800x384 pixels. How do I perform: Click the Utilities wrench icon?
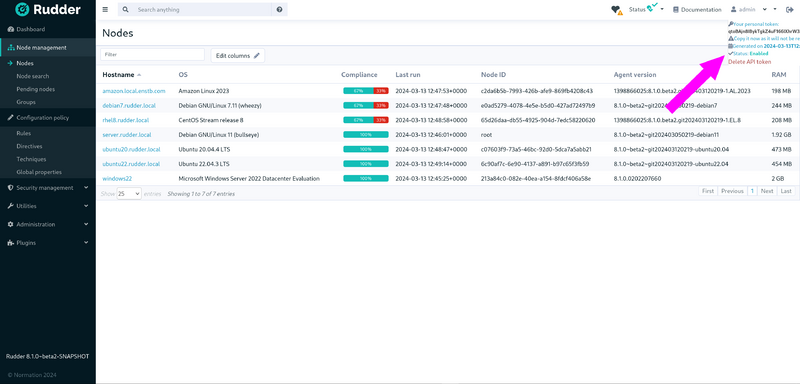point(11,206)
